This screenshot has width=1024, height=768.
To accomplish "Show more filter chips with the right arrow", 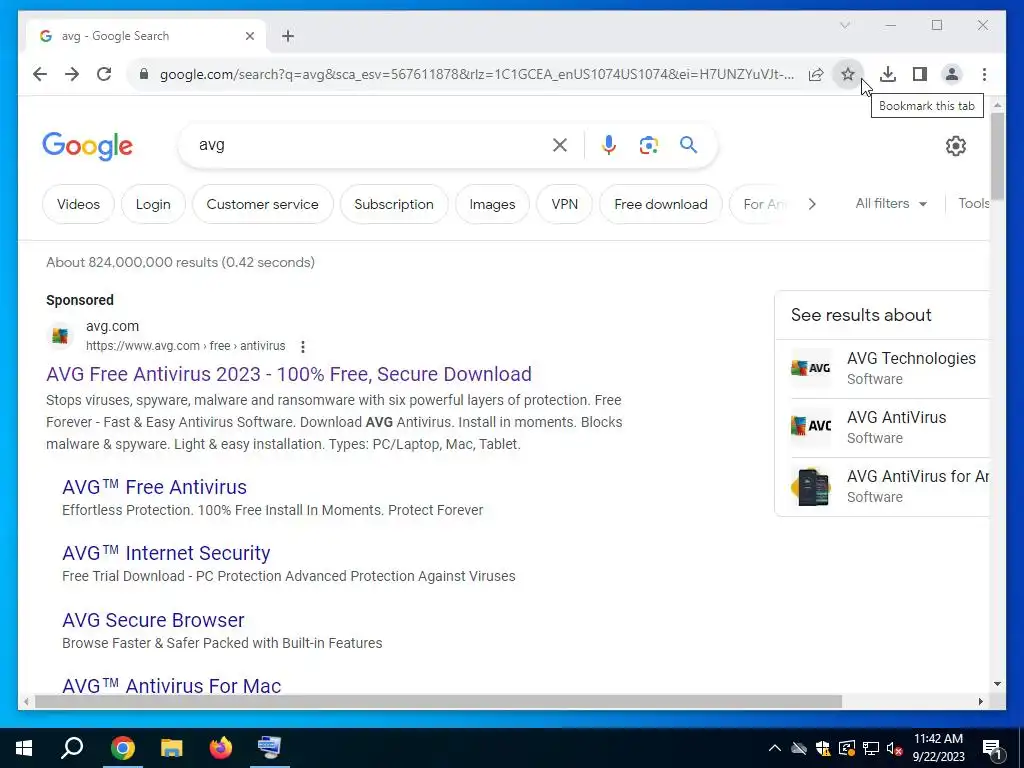I will 812,204.
